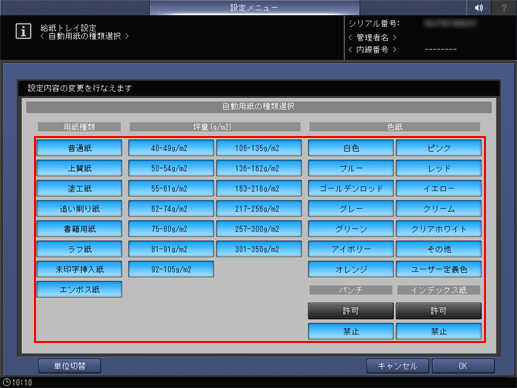
Task: Choose weight 136-162g/m2
Action: tap(259, 168)
